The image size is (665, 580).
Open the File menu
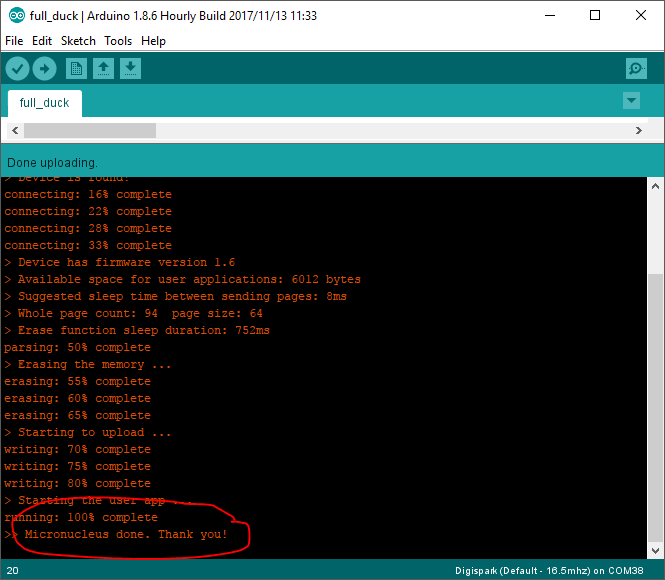click(14, 41)
